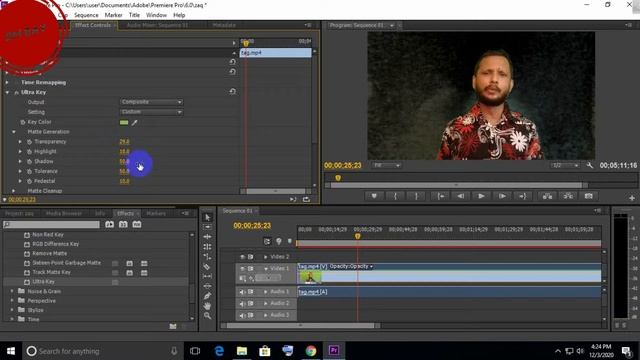This screenshot has height=360, width=640.
Task: Switch to the Metadata tab
Action: click(224, 25)
